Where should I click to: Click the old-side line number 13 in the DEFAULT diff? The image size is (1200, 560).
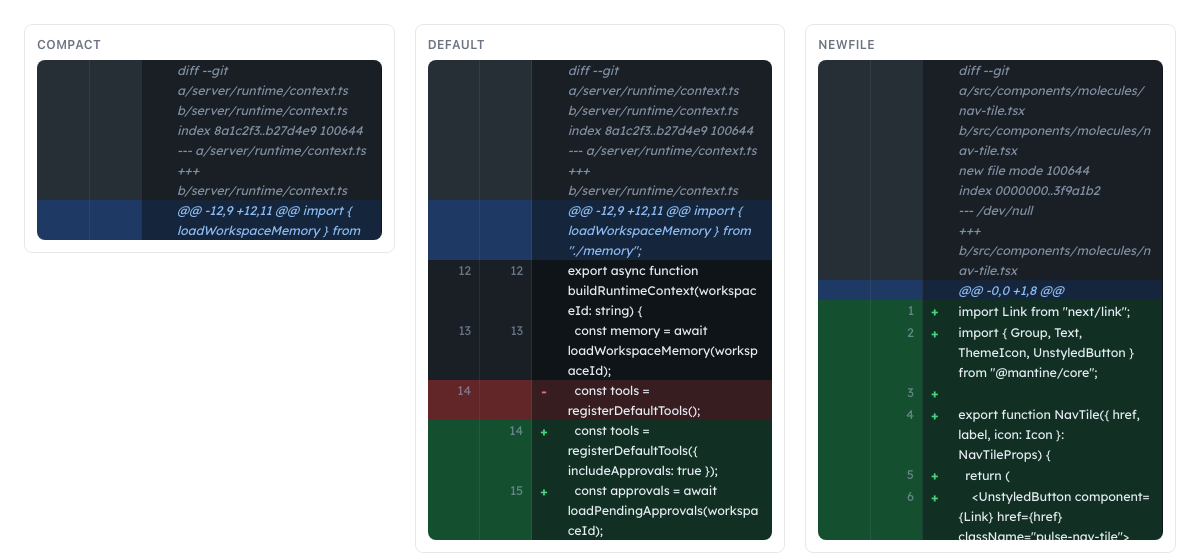[464, 331]
